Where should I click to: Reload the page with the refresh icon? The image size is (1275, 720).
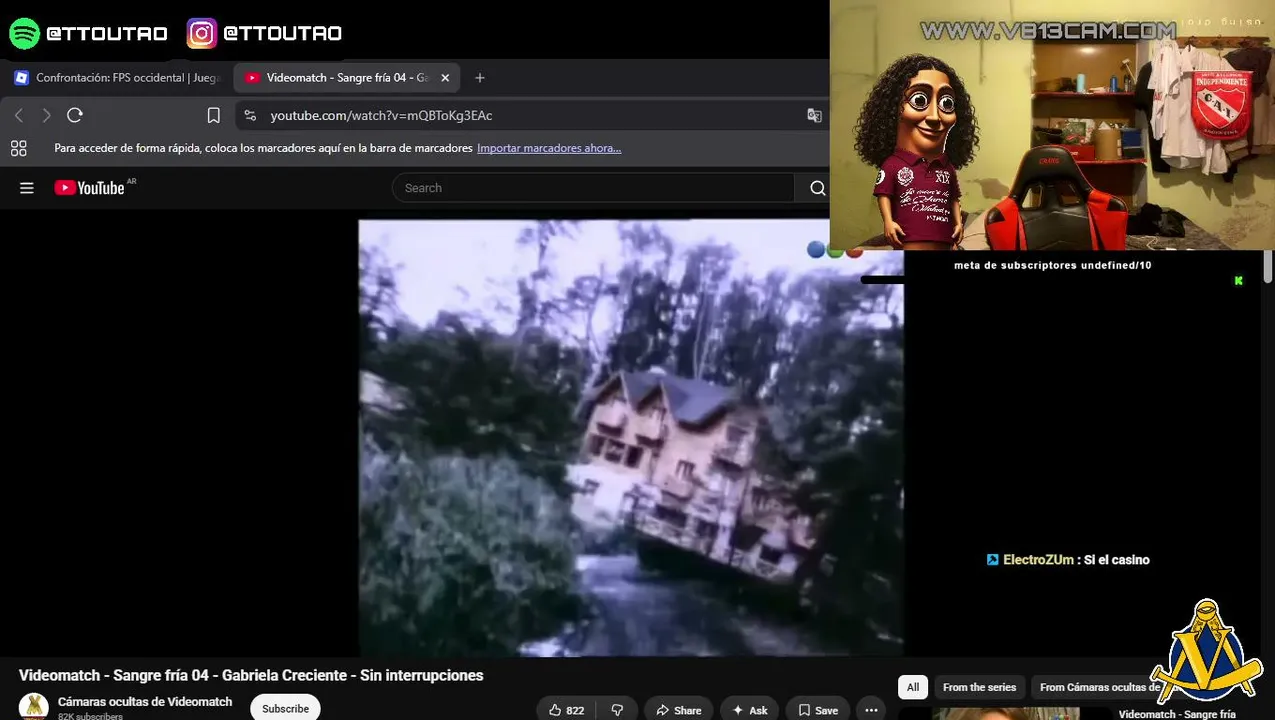[x=74, y=115]
